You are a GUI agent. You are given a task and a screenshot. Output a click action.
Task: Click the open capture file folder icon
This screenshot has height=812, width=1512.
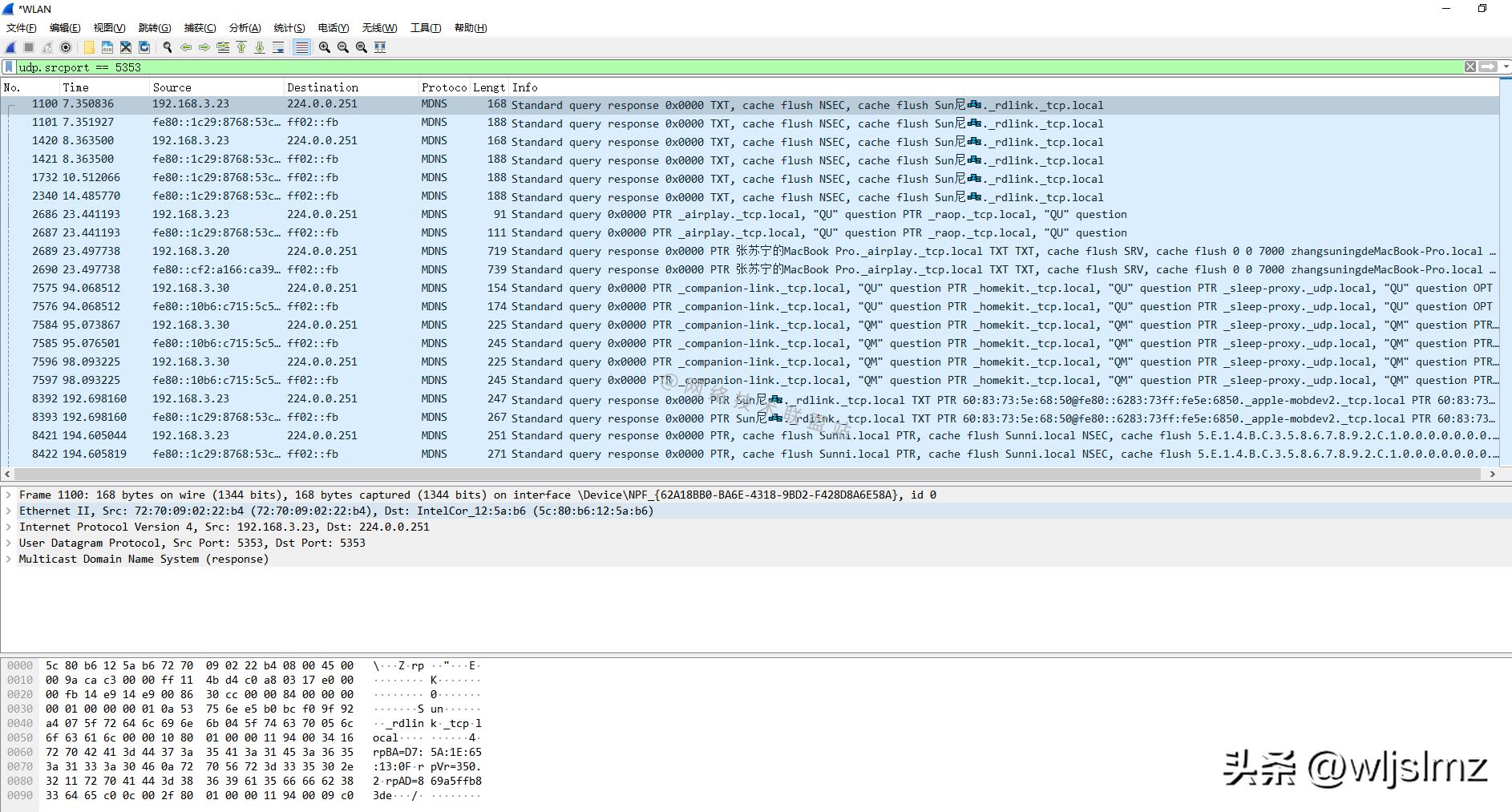coord(89,47)
